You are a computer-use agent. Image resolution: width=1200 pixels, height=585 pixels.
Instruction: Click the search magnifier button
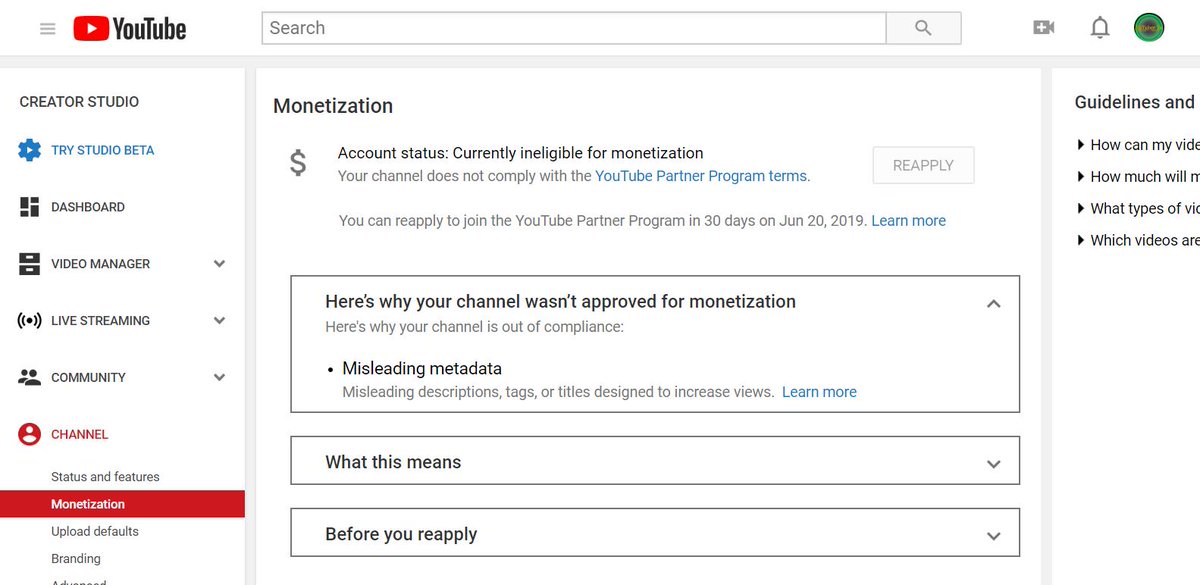tap(923, 28)
